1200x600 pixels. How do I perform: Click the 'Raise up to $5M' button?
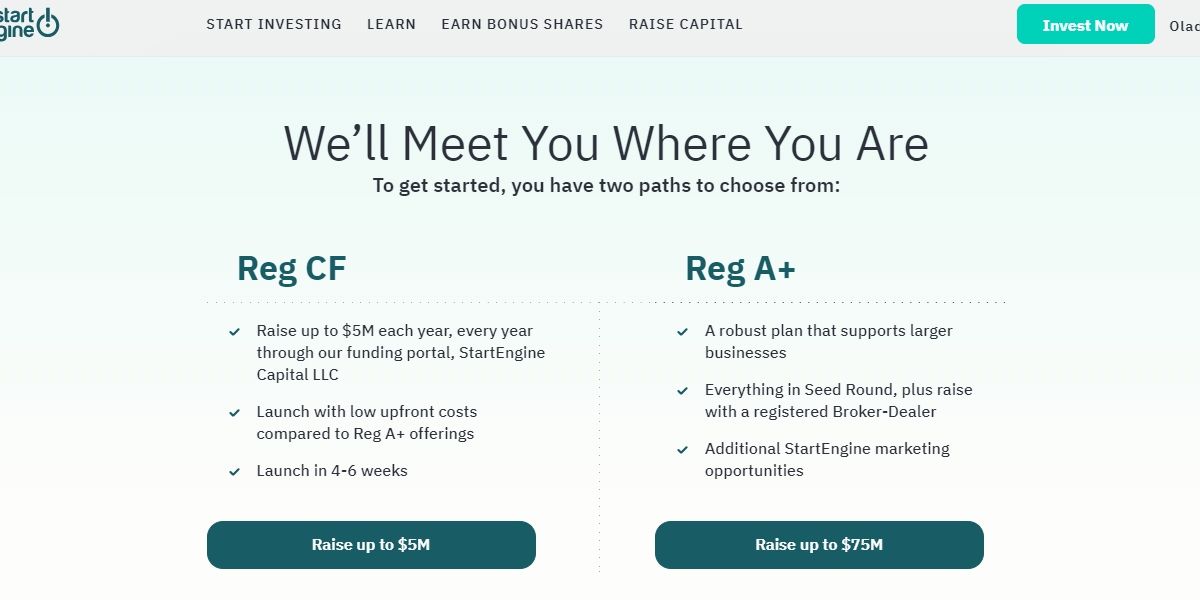[371, 544]
